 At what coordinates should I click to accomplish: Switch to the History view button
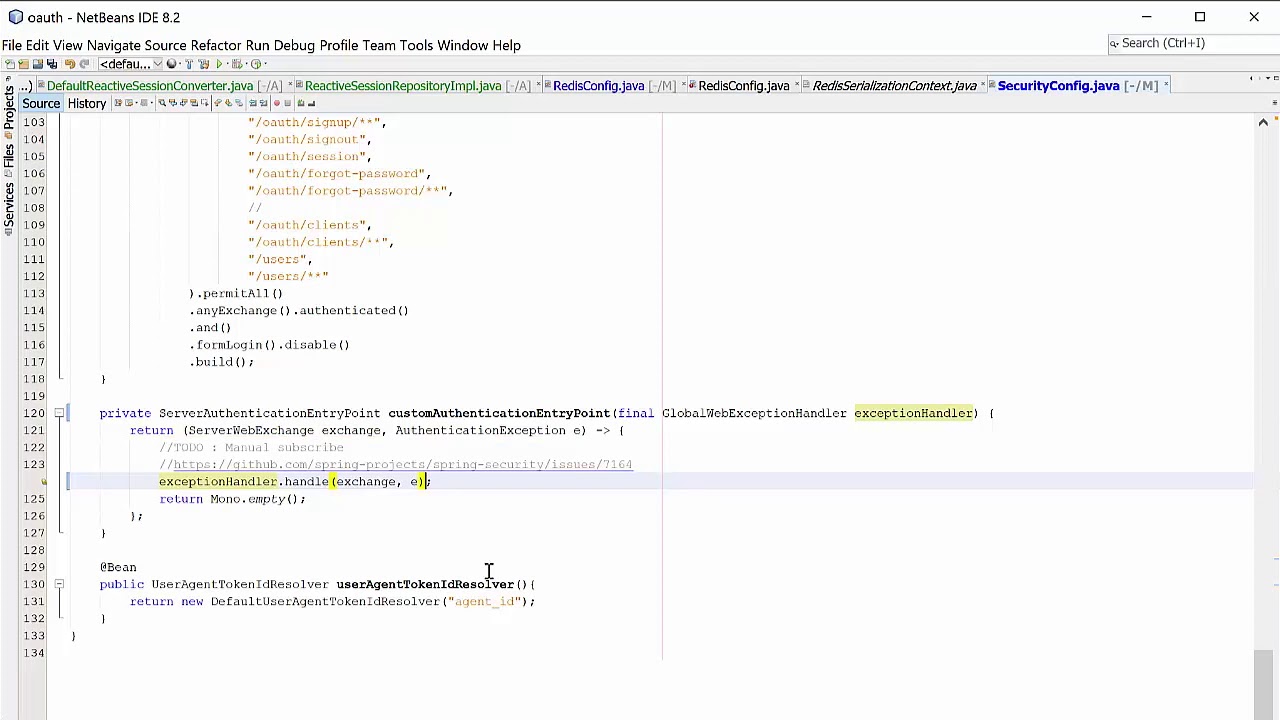pyautogui.click(x=87, y=104)
